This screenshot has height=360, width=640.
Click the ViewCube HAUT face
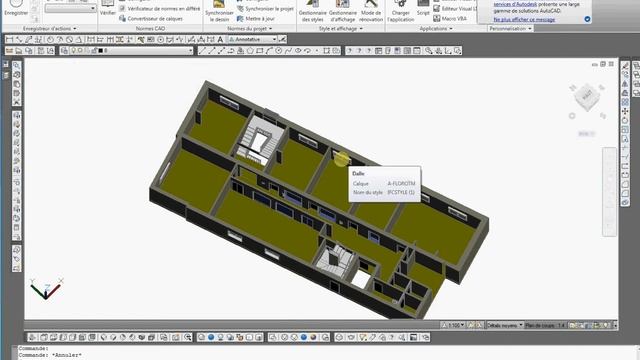pos(587,96)
